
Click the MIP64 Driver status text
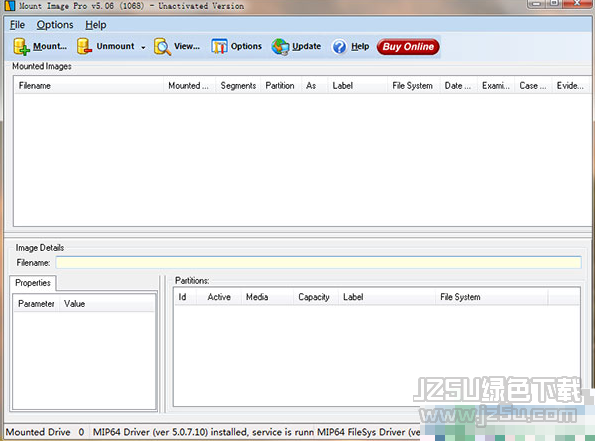click(203, 432)
